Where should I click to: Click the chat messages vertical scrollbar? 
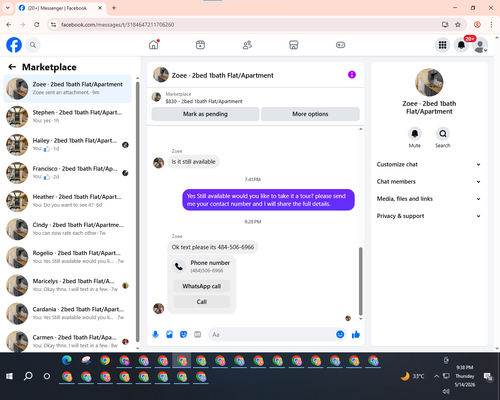click(360, 281)
